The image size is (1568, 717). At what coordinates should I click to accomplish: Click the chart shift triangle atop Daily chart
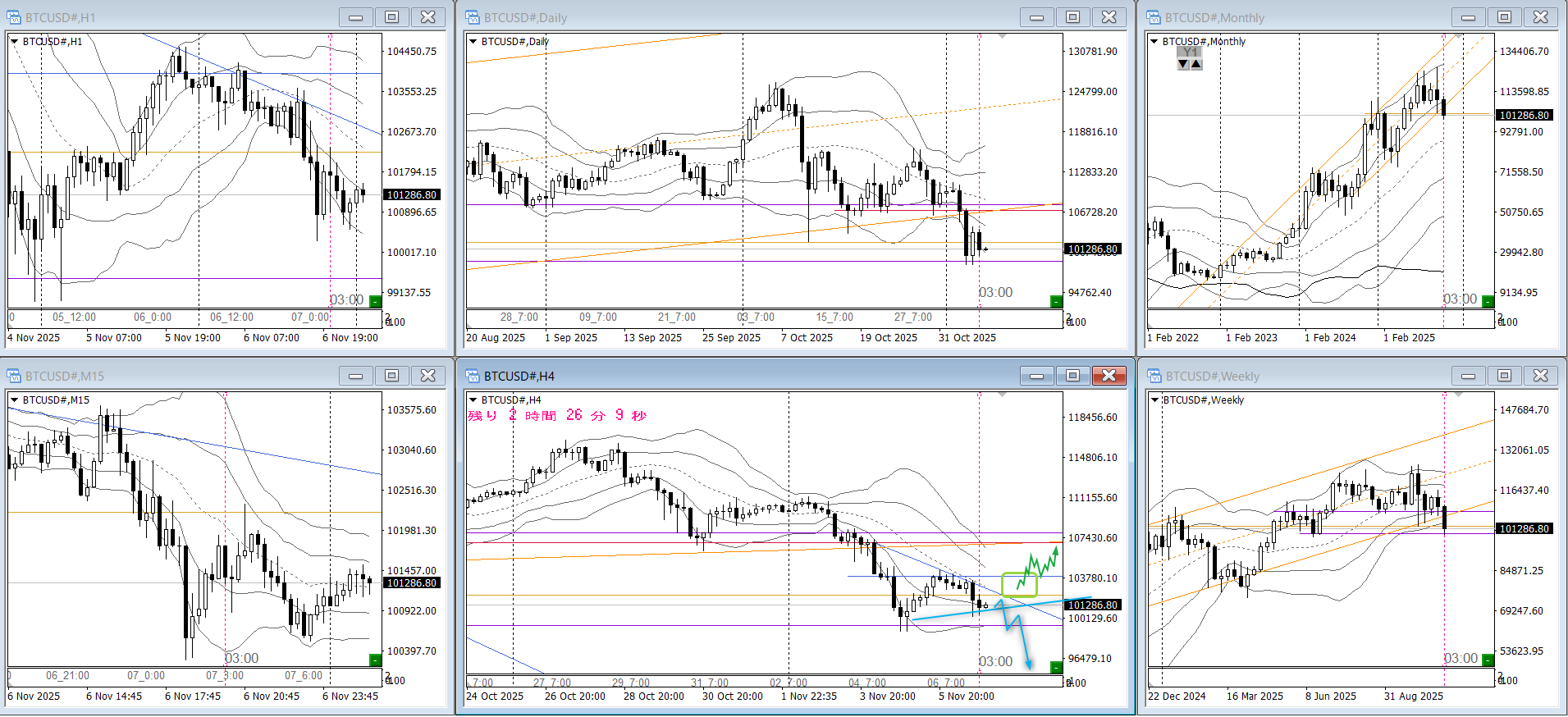[1002, 36]
